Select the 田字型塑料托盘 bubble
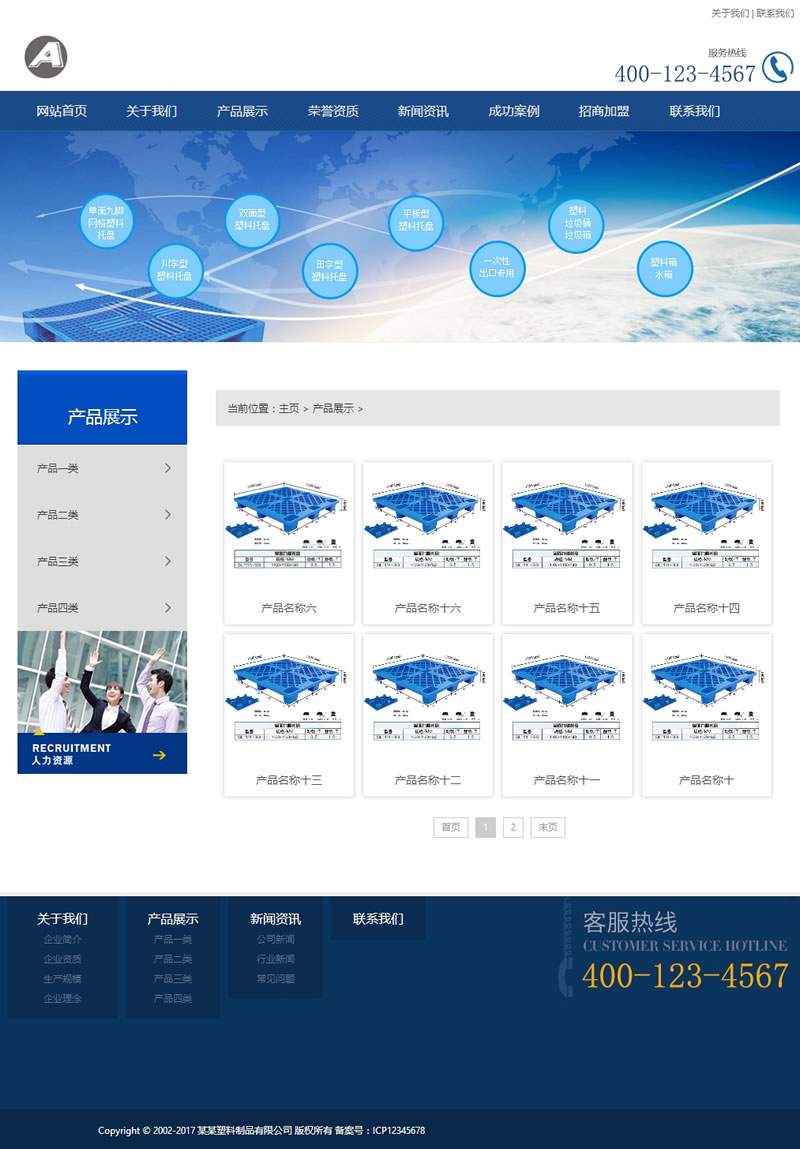The width and height of the screenshot is (800, 1149). click(330, 271)
